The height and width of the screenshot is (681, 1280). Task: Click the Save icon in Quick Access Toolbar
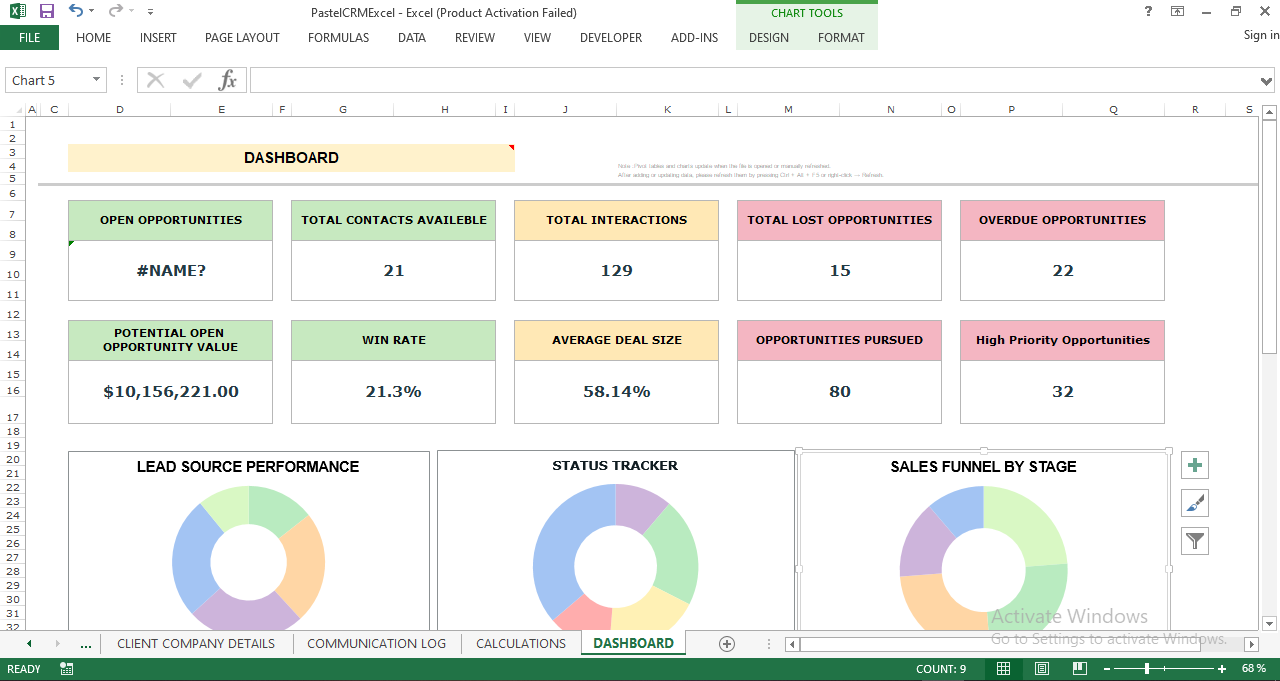click(47, 12)
